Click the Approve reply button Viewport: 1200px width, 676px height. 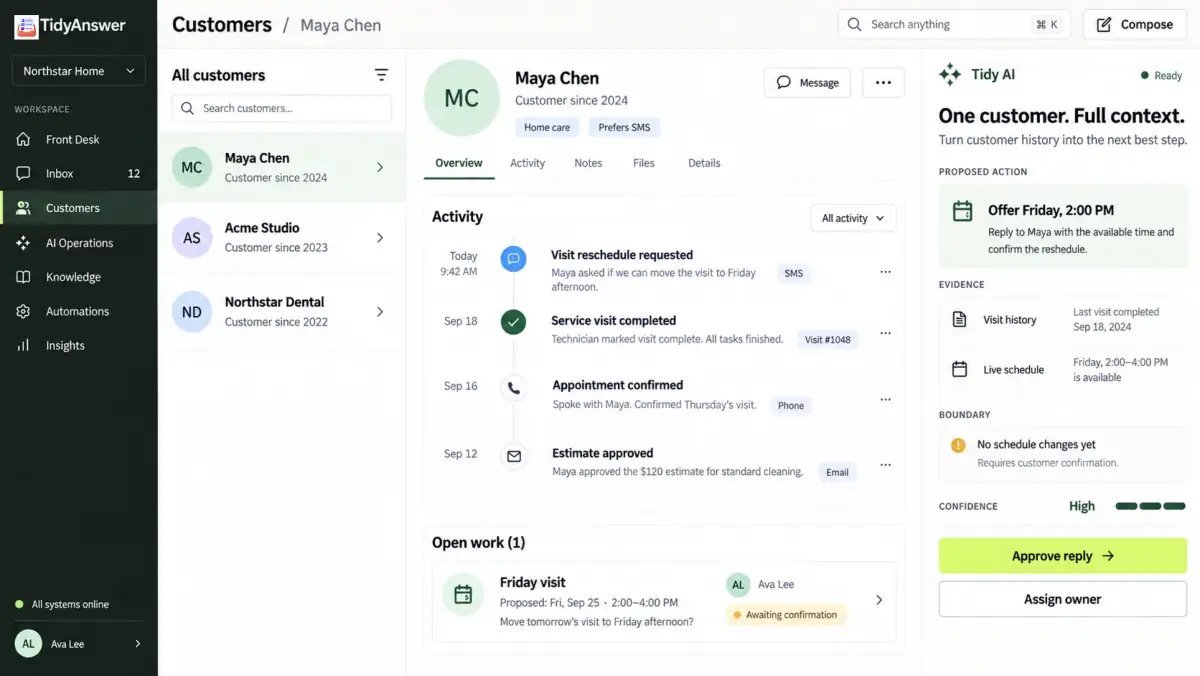point(1063,556)
